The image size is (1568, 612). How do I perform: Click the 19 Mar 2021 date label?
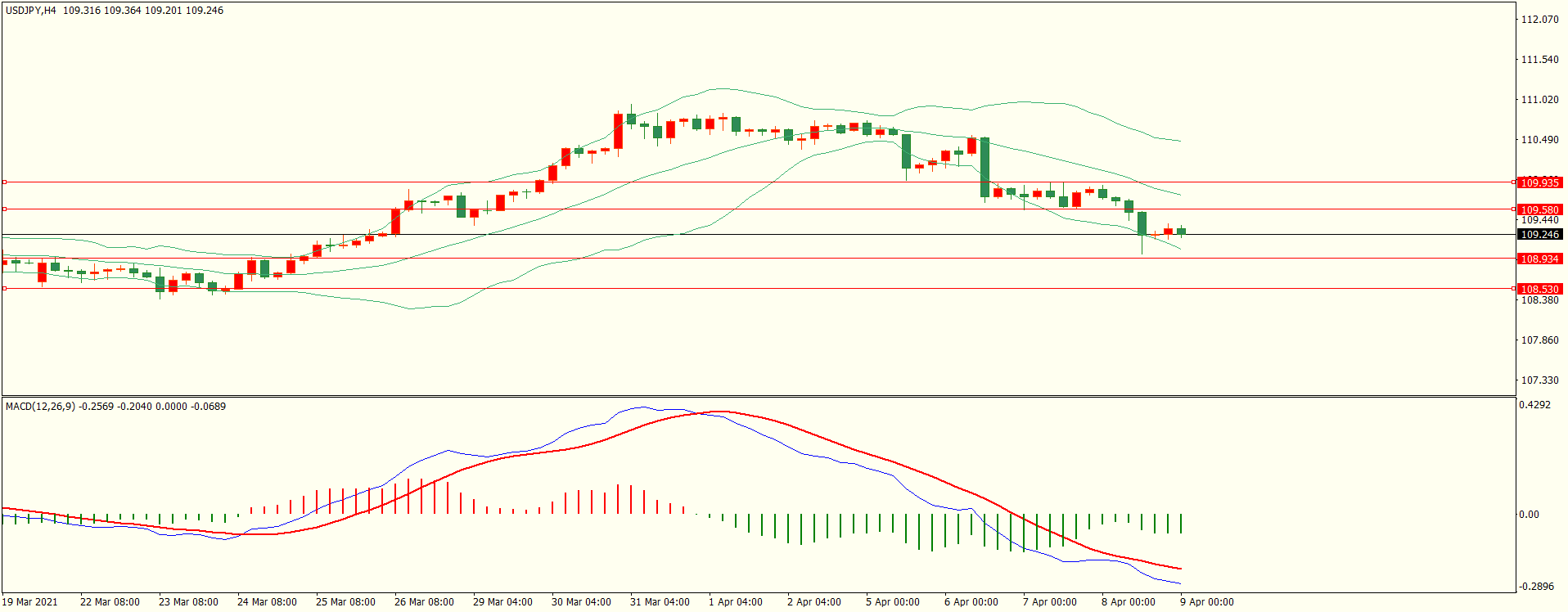pyautogui.click(x=30, y=602)
